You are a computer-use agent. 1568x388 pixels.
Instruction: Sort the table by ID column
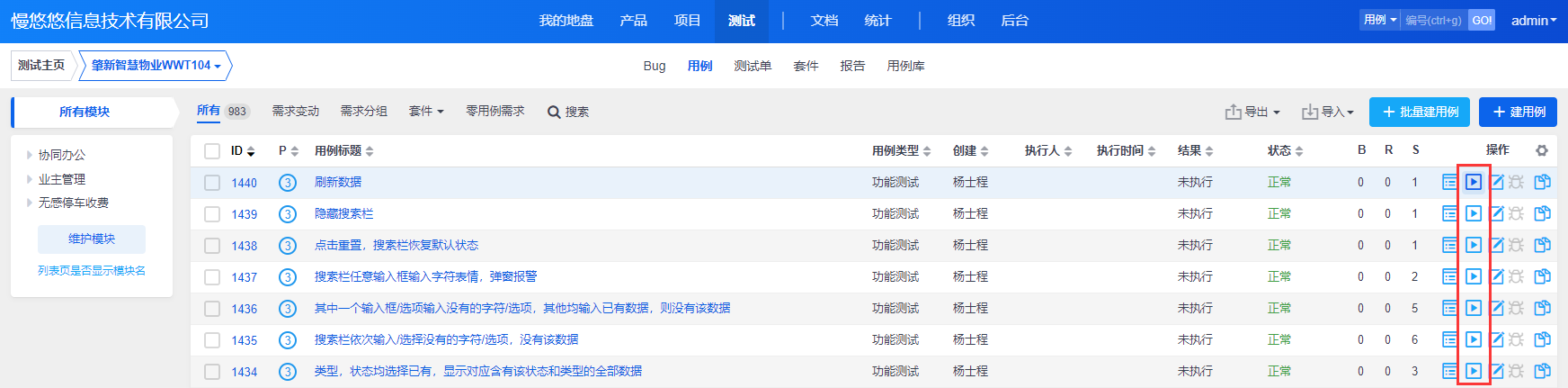243,150
